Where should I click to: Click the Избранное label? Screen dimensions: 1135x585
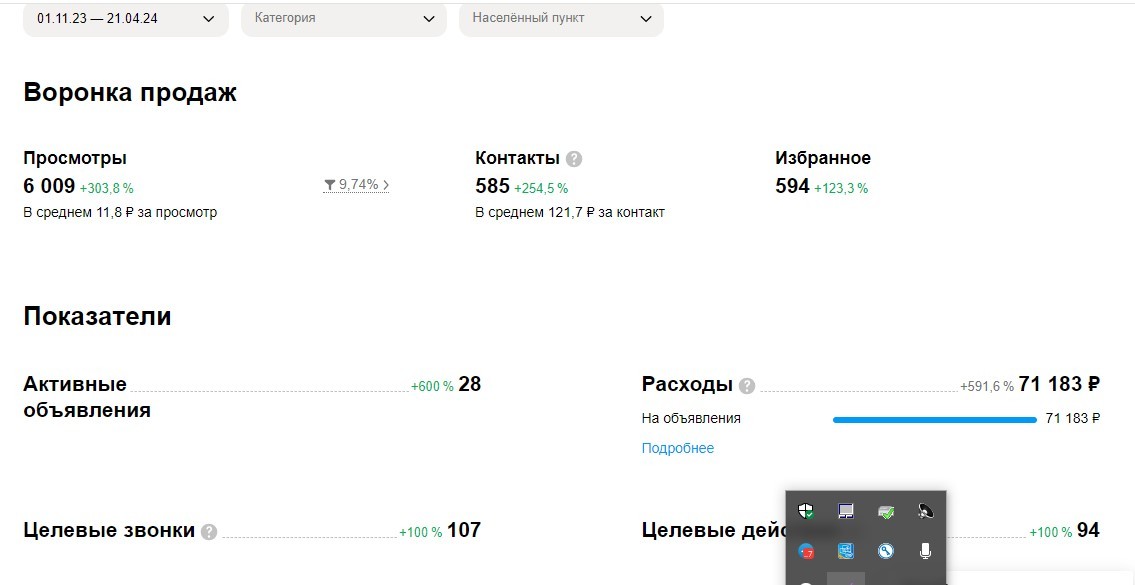click(x=823, y=158)
